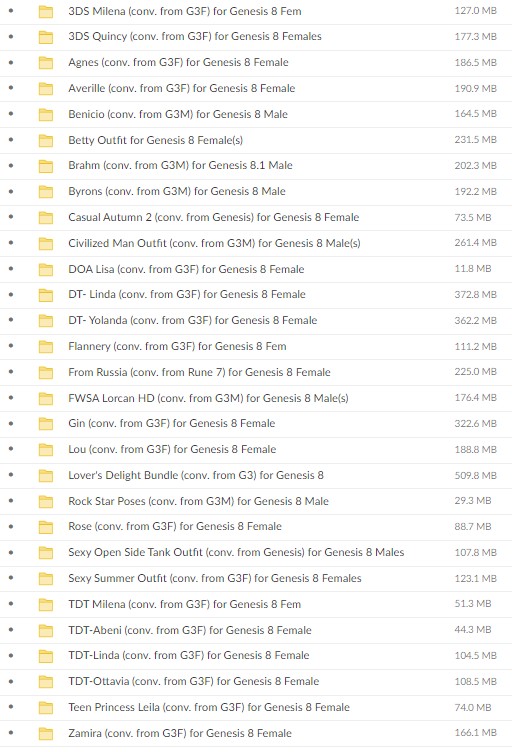Select TDT Milena folder name
Screen dimensions: 512x752
tap(185, 604)
